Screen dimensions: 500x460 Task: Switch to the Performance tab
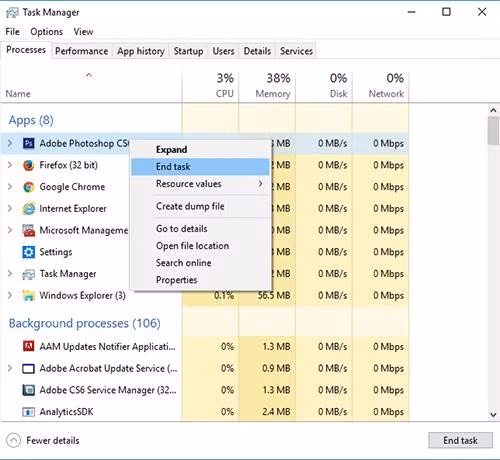tap(82, 51)
